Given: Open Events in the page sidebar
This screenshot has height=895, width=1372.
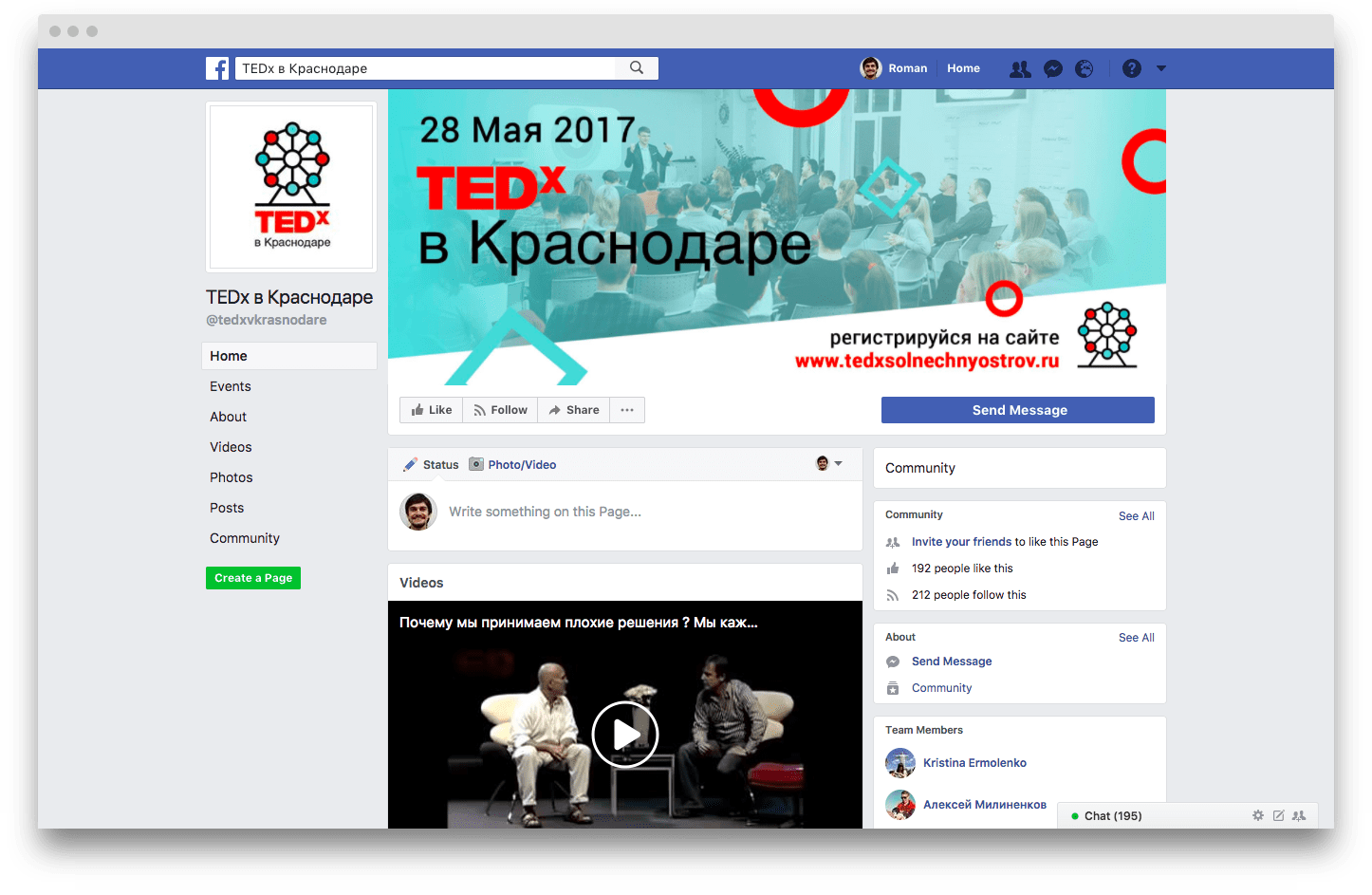Looking at the screenshot, I should click(x=231, y=386).
